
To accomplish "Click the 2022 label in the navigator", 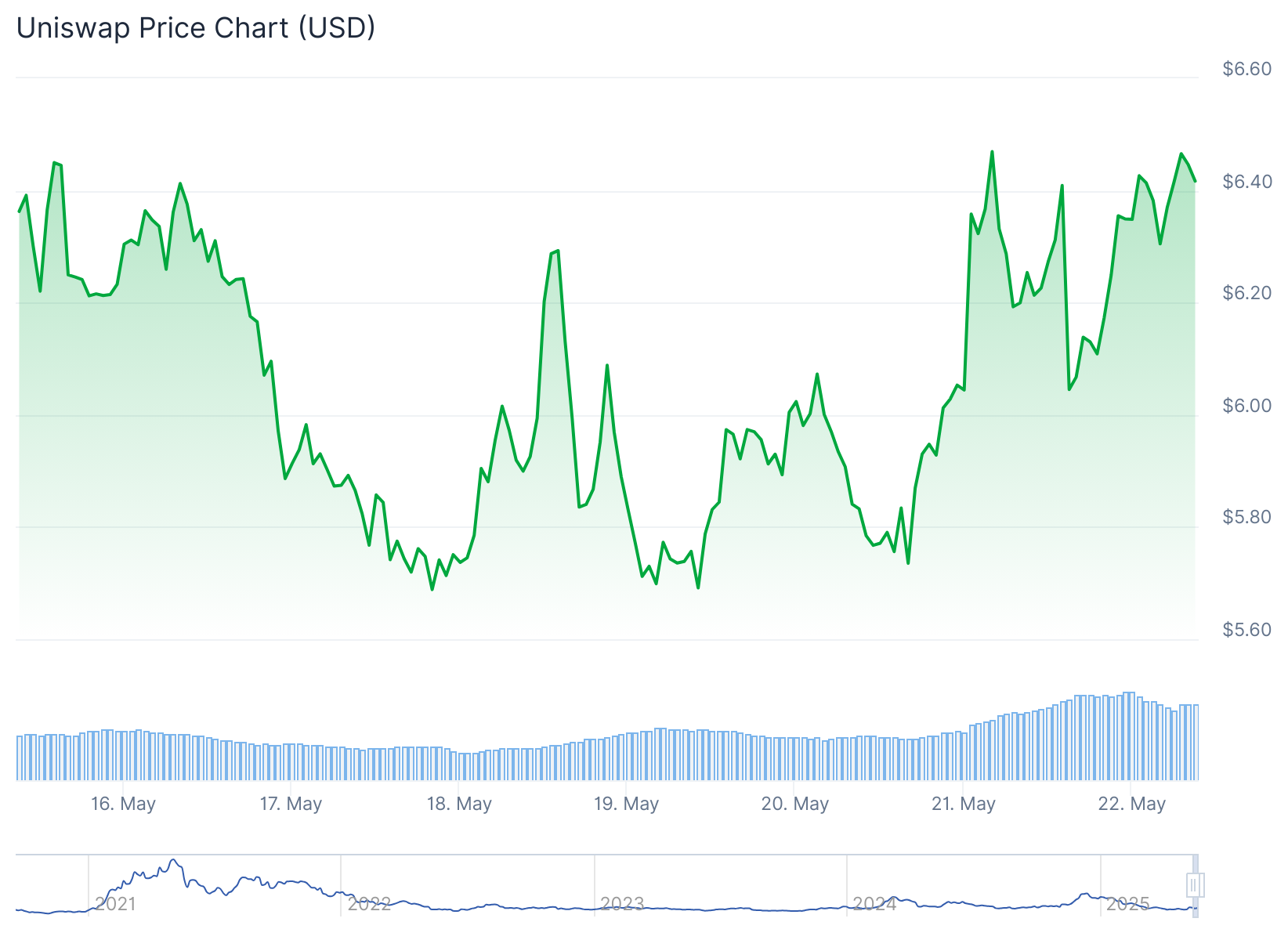I will tap(369, 904).
